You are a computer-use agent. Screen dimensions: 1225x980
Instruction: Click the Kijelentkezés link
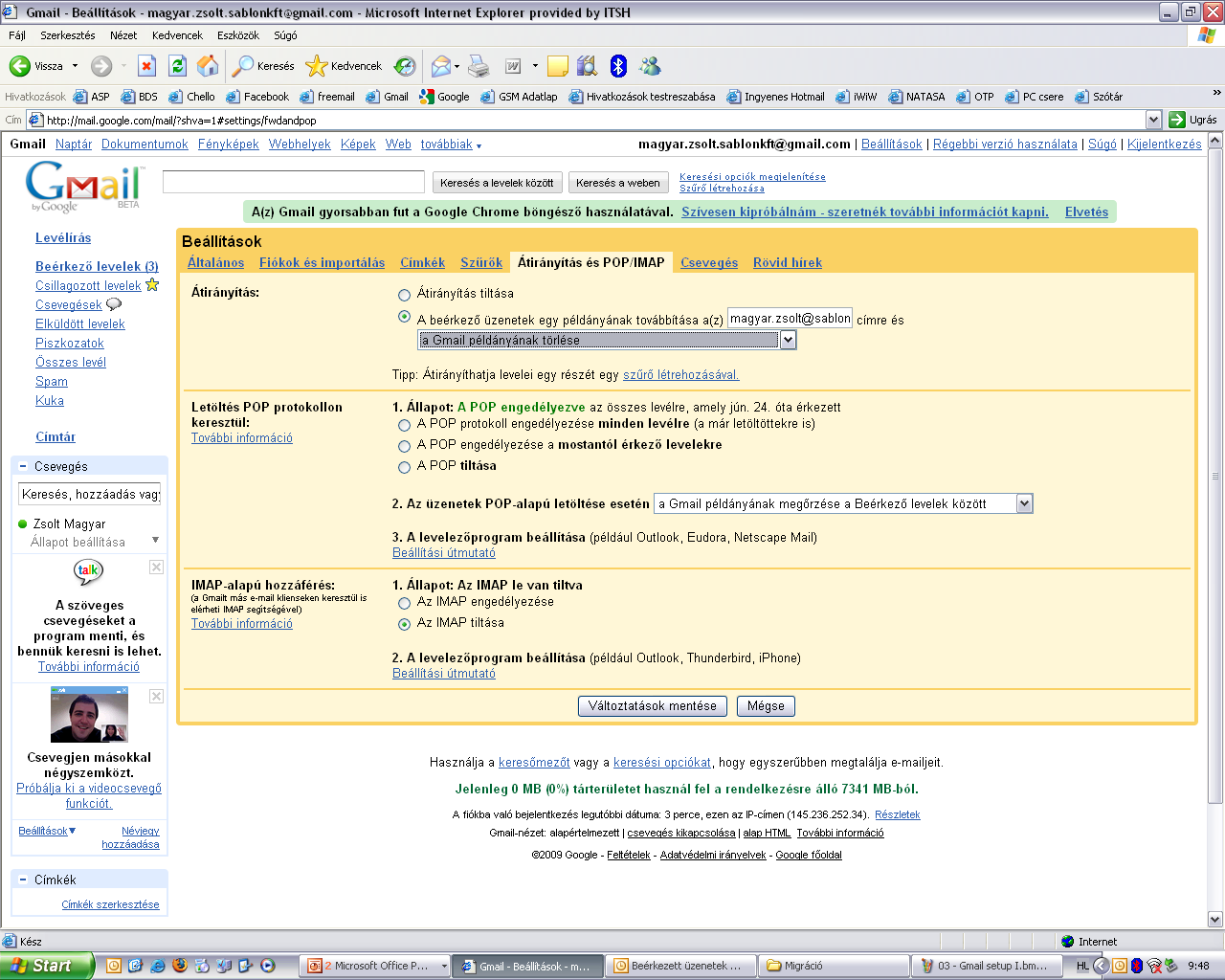coord(1164,145)
